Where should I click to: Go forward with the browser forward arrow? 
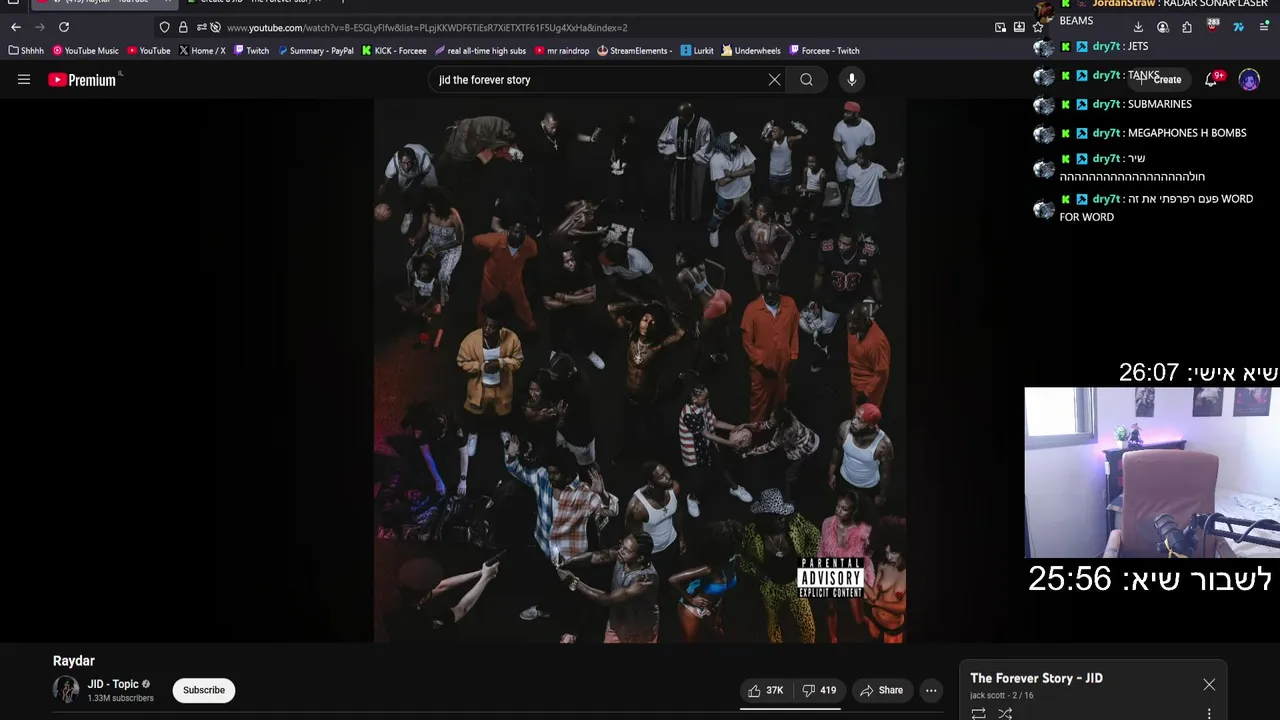click(x=40, y=27)
